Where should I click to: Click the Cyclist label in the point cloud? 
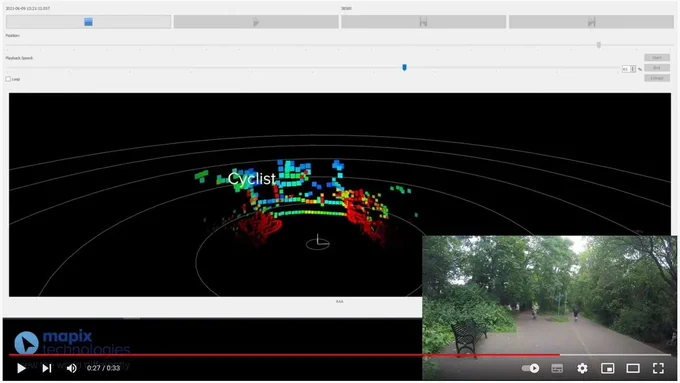point(252,179)
